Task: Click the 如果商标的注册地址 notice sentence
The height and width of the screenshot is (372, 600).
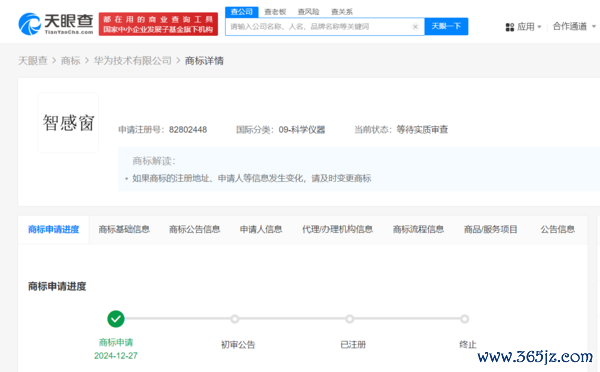Action: [x=252, y=178]
